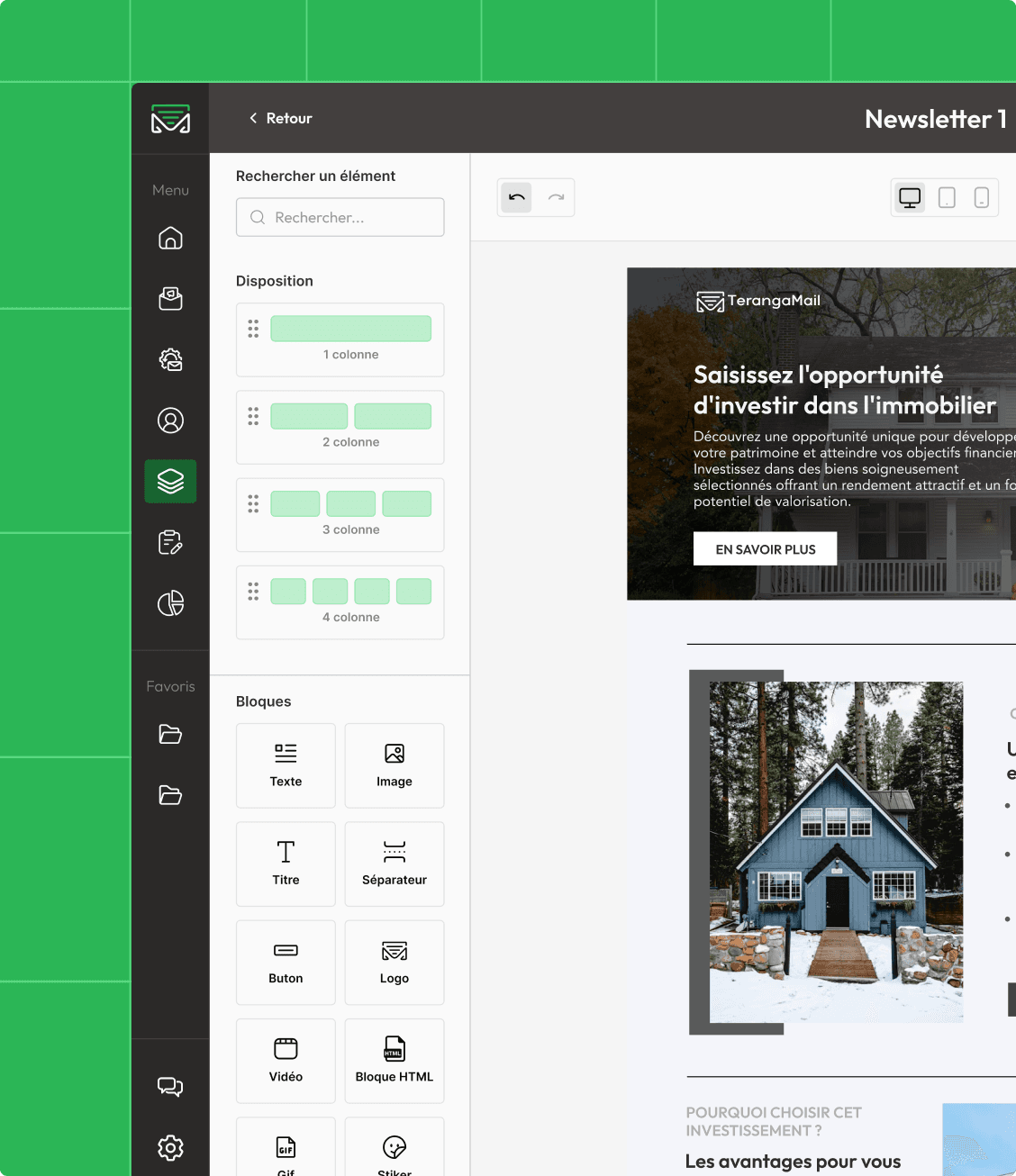Select the Bloque HTML block
The height and width of the screenshot is (1176, 1016).
coord(394,1061)
